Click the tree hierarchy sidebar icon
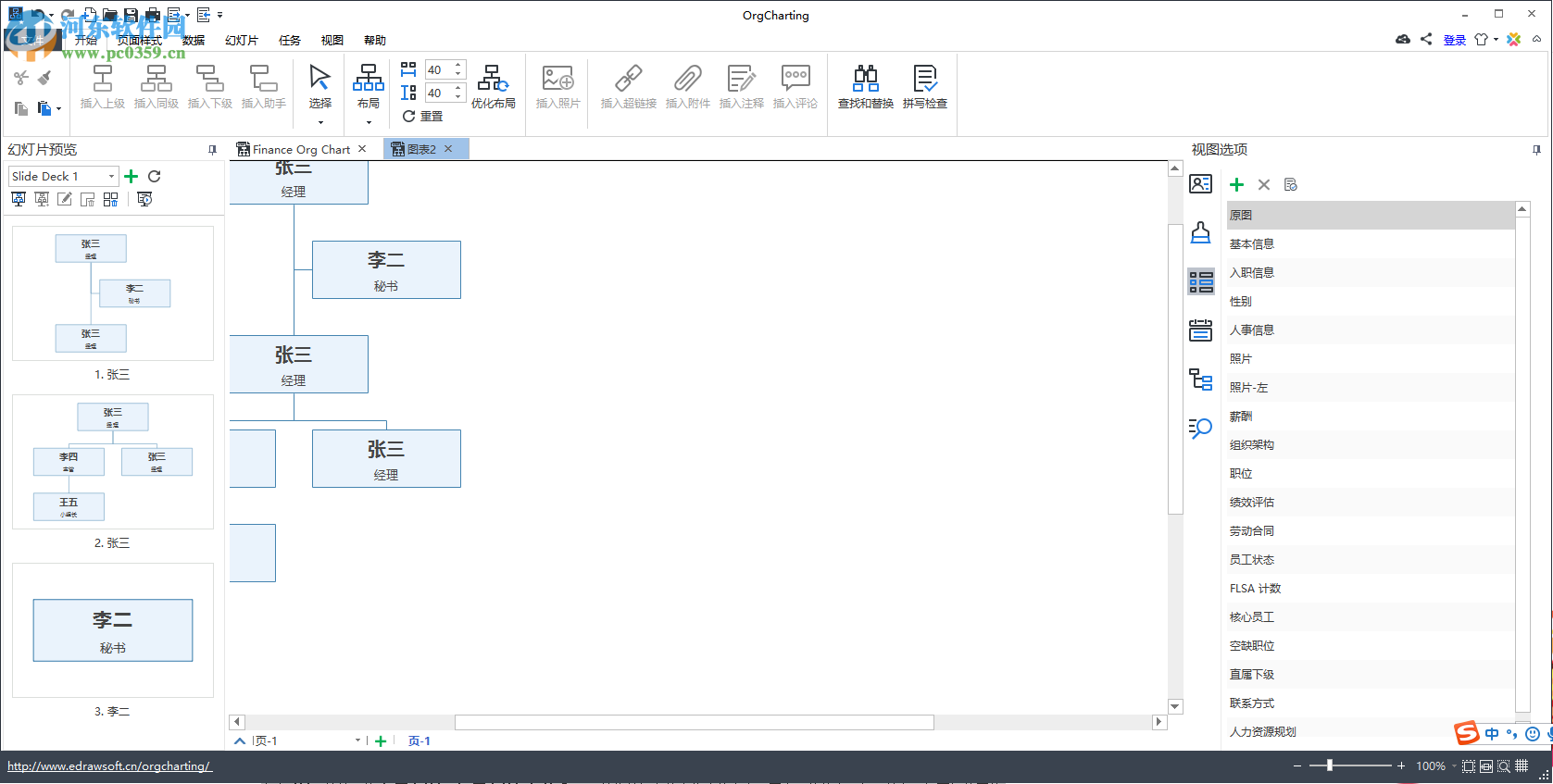The height and width of the screenshot is (784, 1553). point(1201,379)
